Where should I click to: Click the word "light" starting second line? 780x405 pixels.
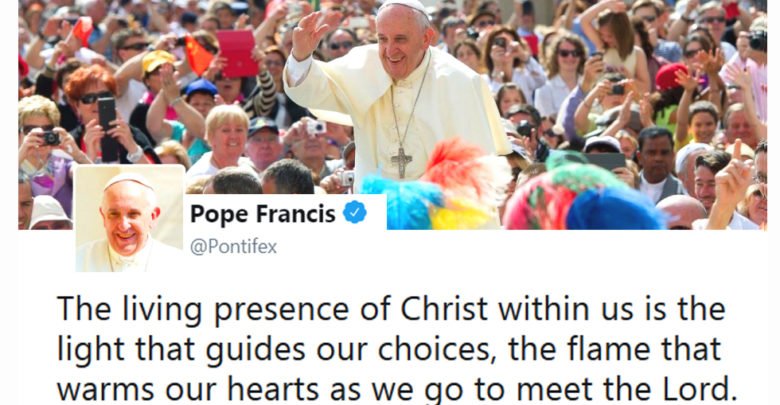click(91, 349)
